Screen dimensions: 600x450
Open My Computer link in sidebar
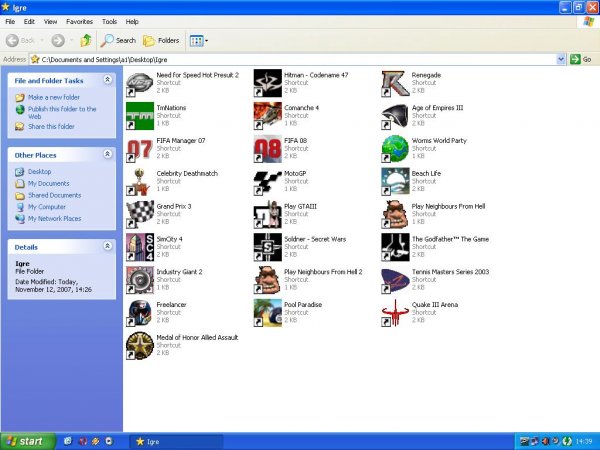pos(47,207)
